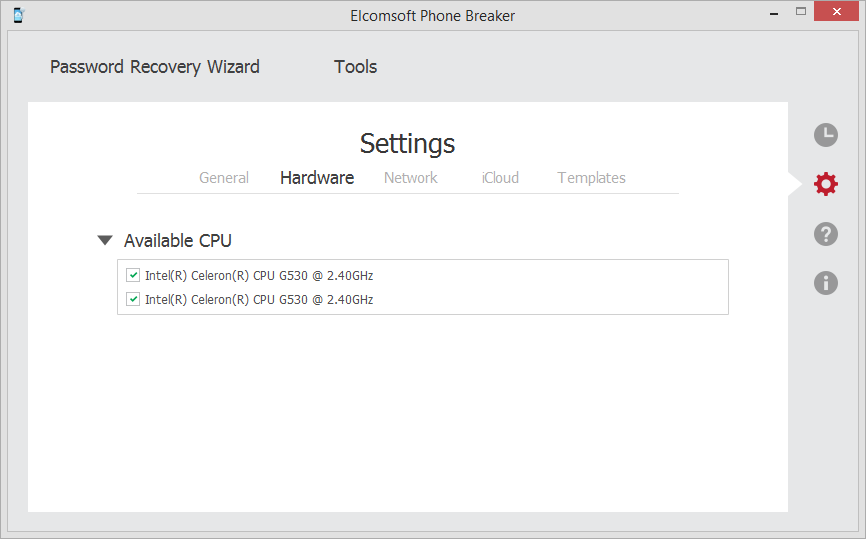Select the Hardware settings tab
Viewport: 866px width, 539px height.
pyautogui.click(x=317, y=178)
